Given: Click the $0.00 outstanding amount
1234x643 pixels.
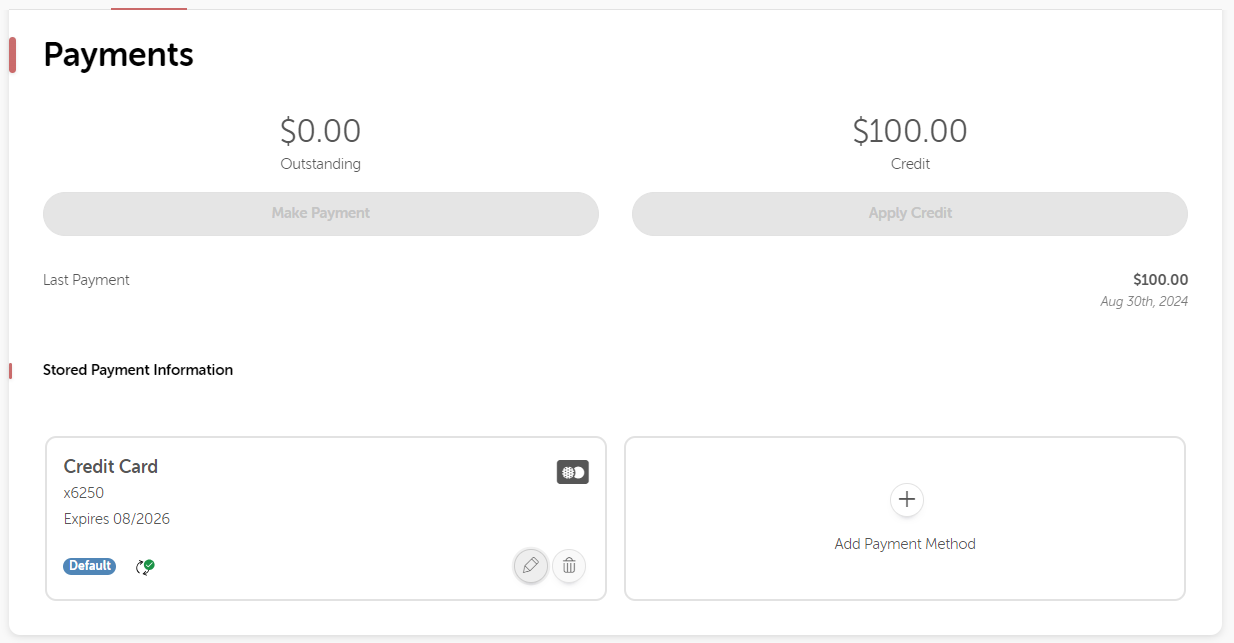Looking at the screenshot, I should click(321, 131).
